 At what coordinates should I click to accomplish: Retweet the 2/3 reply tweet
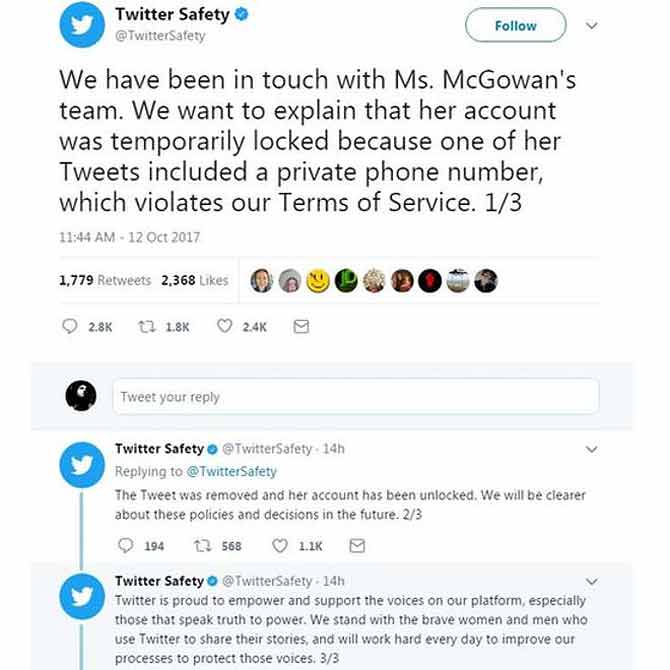pyautogui.click(x=203, y=546)
